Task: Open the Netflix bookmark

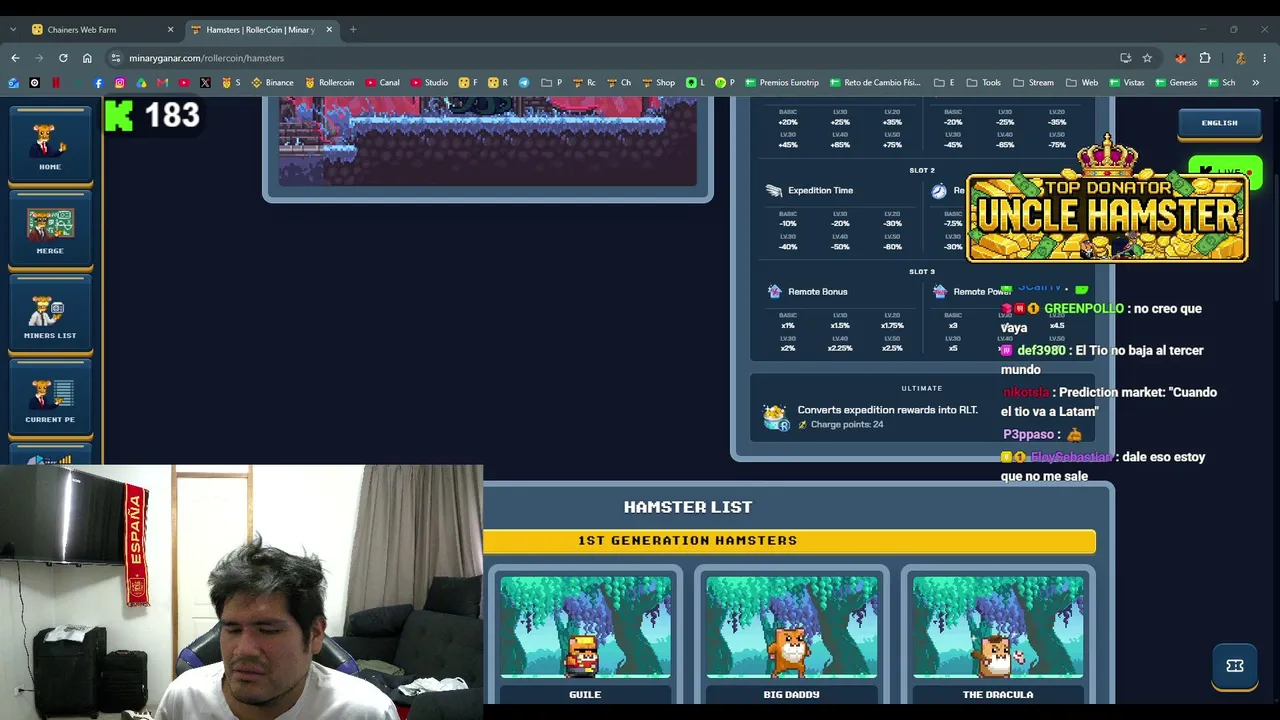Action: (56, 82)
